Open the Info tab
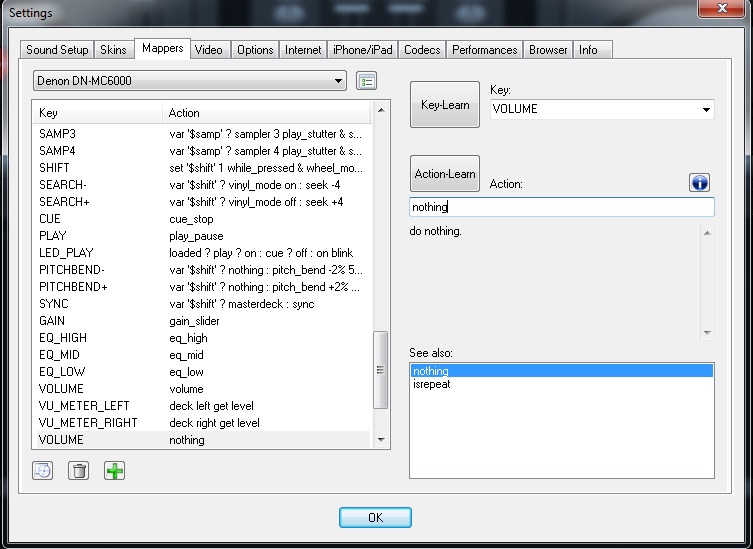753x549 pixels. 592,50
